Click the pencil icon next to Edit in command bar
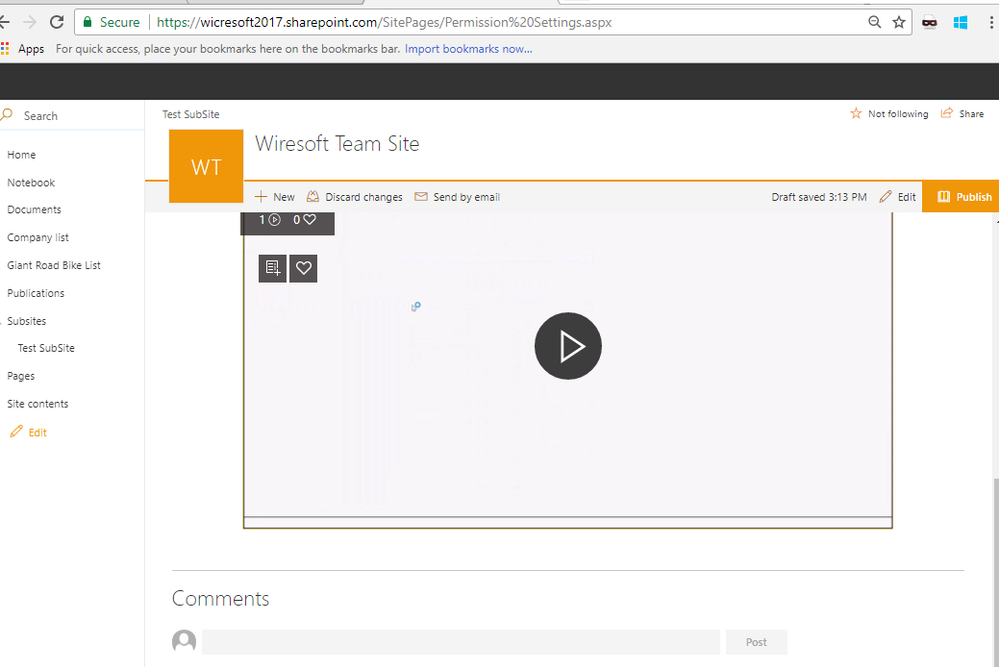 pos(886,197)
